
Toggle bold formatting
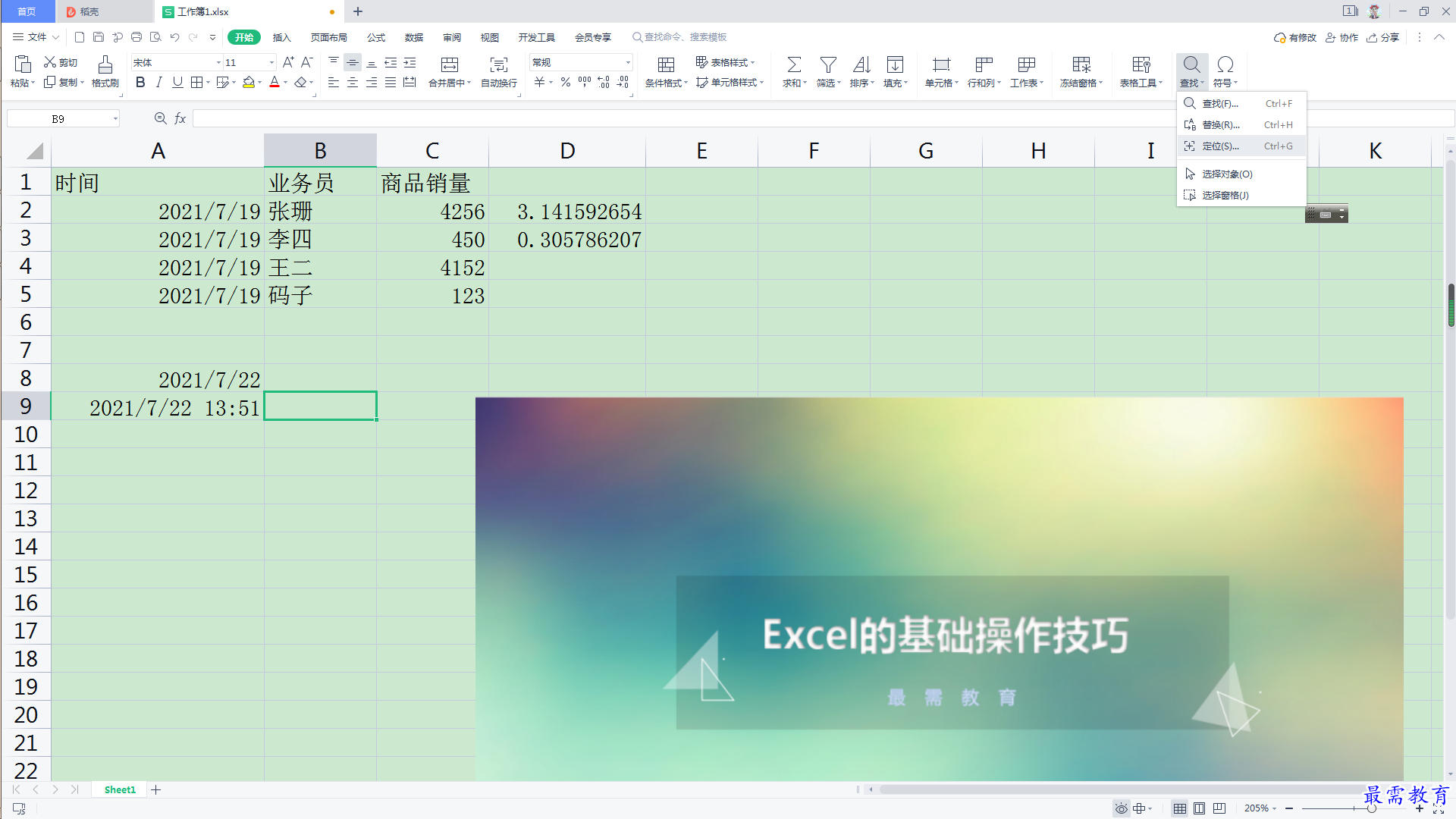140,83
